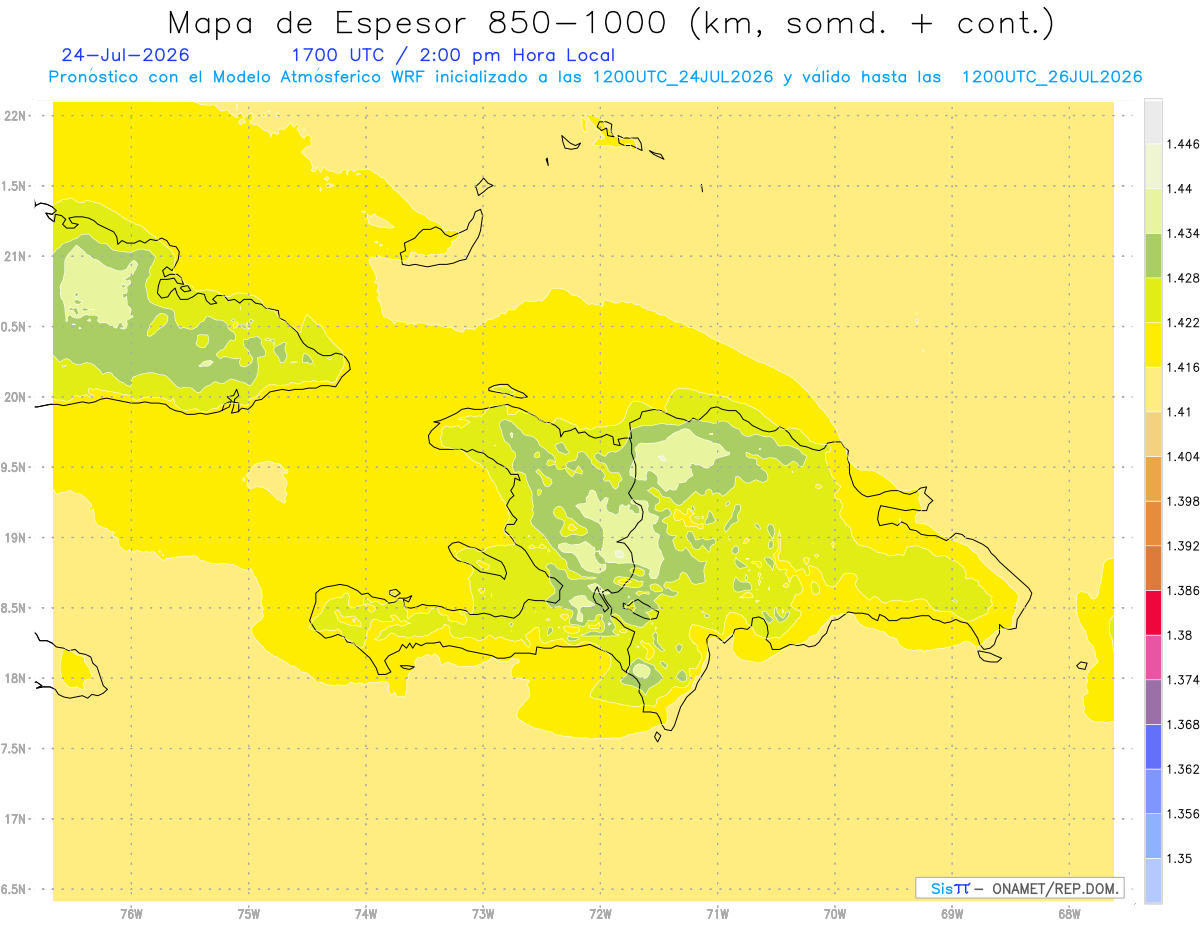The height and width of the screenshot is (927, 1200).
Task: Click the 70W longitude axis label
Action: coord(835,913)
